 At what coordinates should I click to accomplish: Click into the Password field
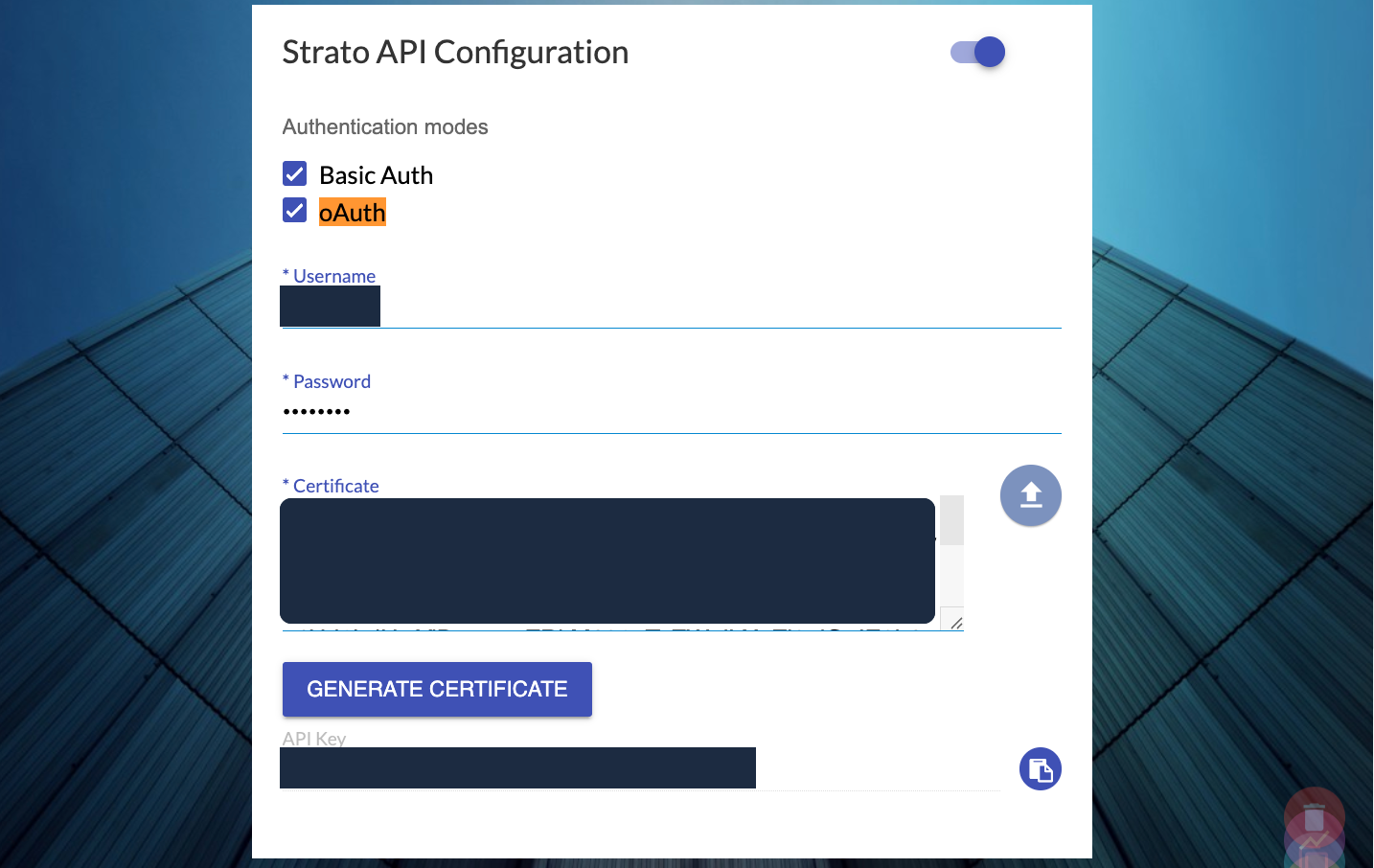tap(671, 412)
